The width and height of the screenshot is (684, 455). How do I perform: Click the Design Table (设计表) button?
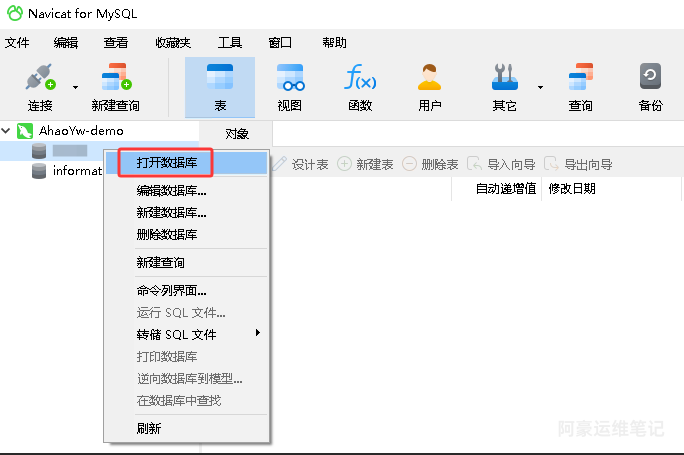(300, 164)
